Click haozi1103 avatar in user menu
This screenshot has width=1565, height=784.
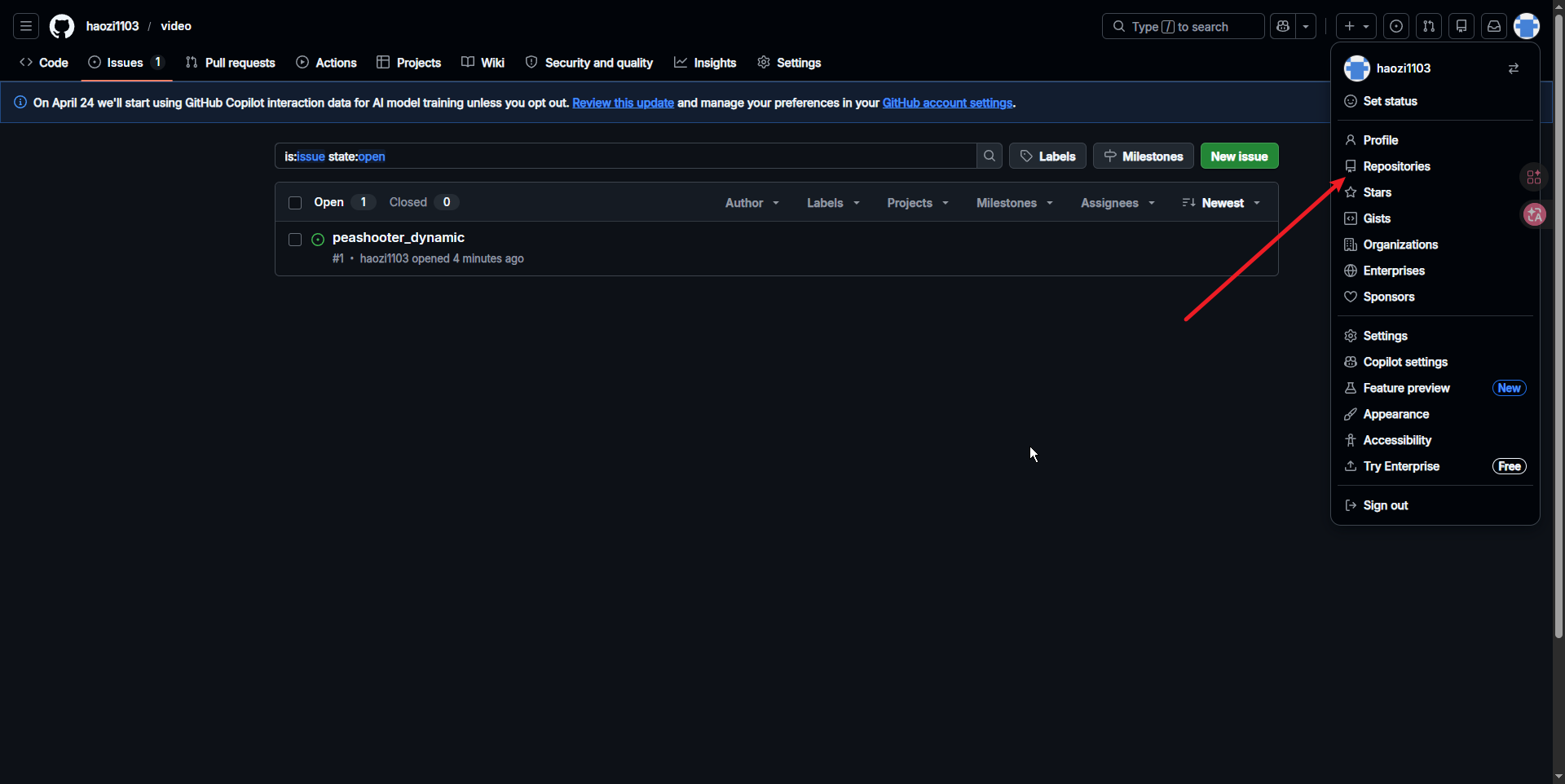click(1357, 68)
